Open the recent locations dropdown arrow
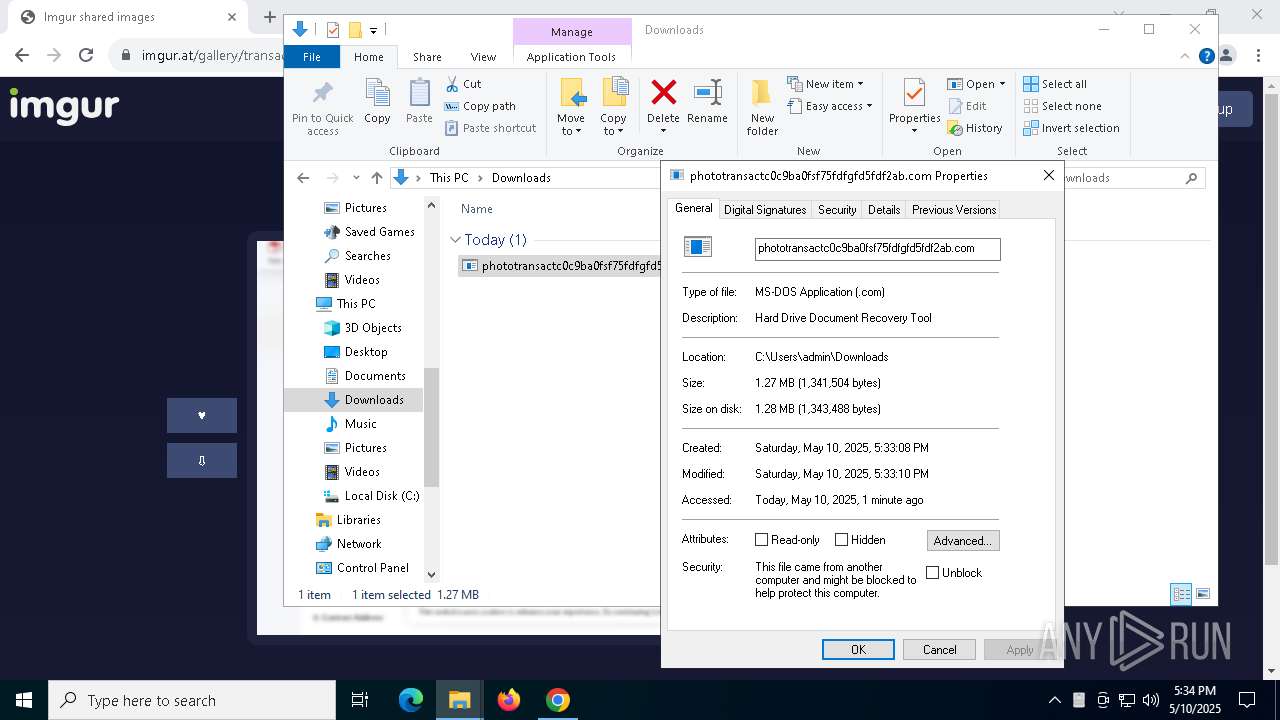The image size is (1280, 720). click(x=355, y=178)
